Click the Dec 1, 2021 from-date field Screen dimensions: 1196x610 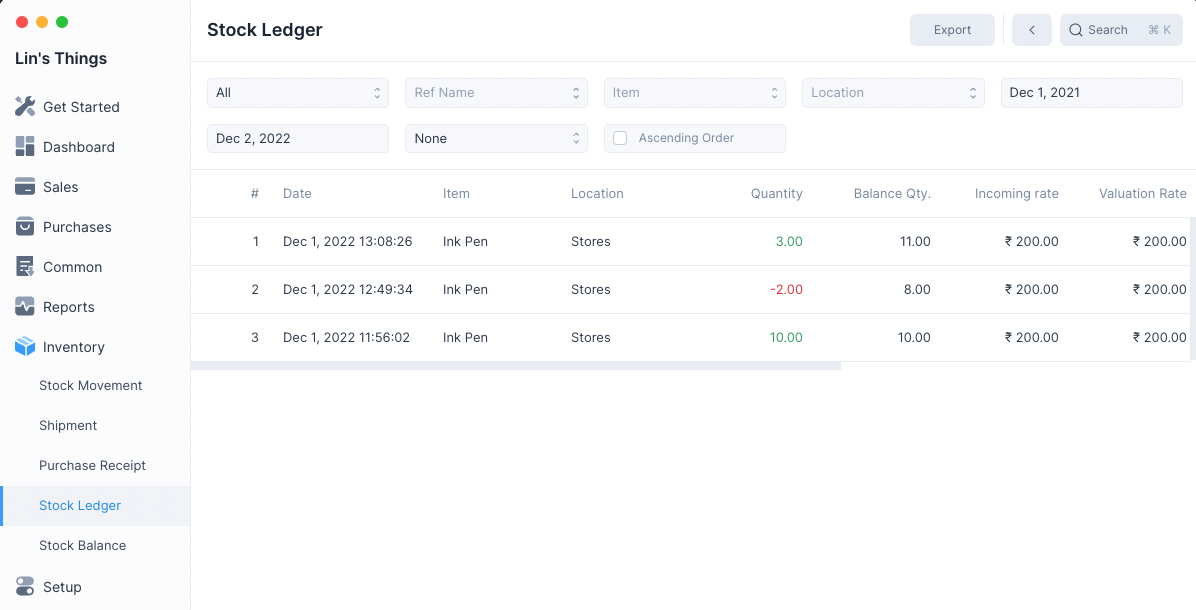point(1091,93)
